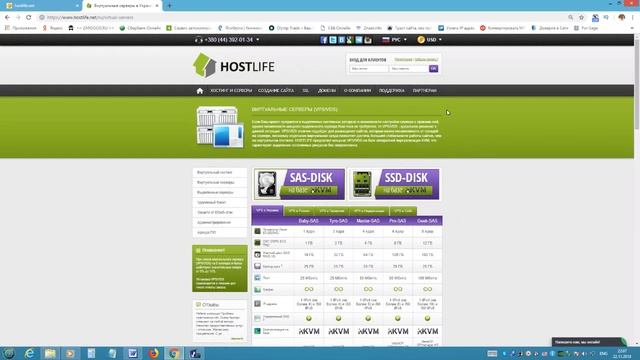This screenshot has height=360, width=640.
Task: Open the home page via house icon
Action: tap(200, 91)
